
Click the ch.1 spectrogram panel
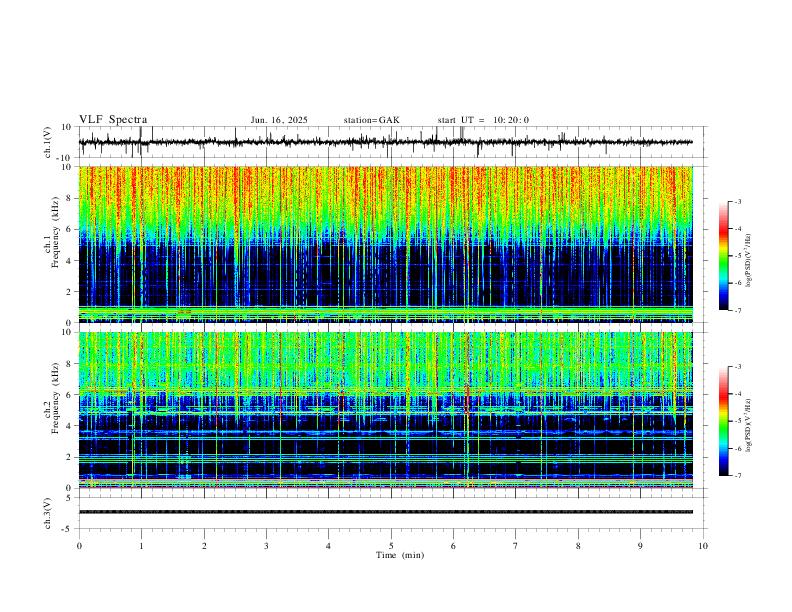pos(385,244)
